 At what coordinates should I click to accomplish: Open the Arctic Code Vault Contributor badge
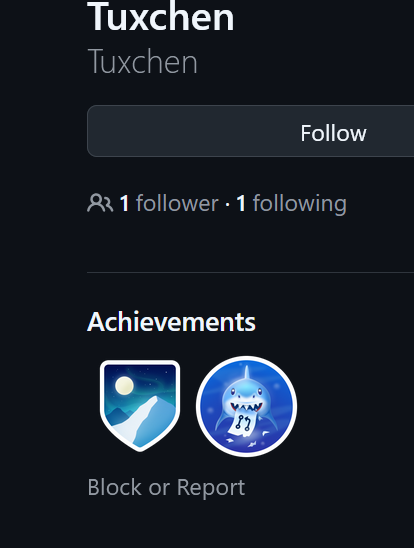[140, 405]
